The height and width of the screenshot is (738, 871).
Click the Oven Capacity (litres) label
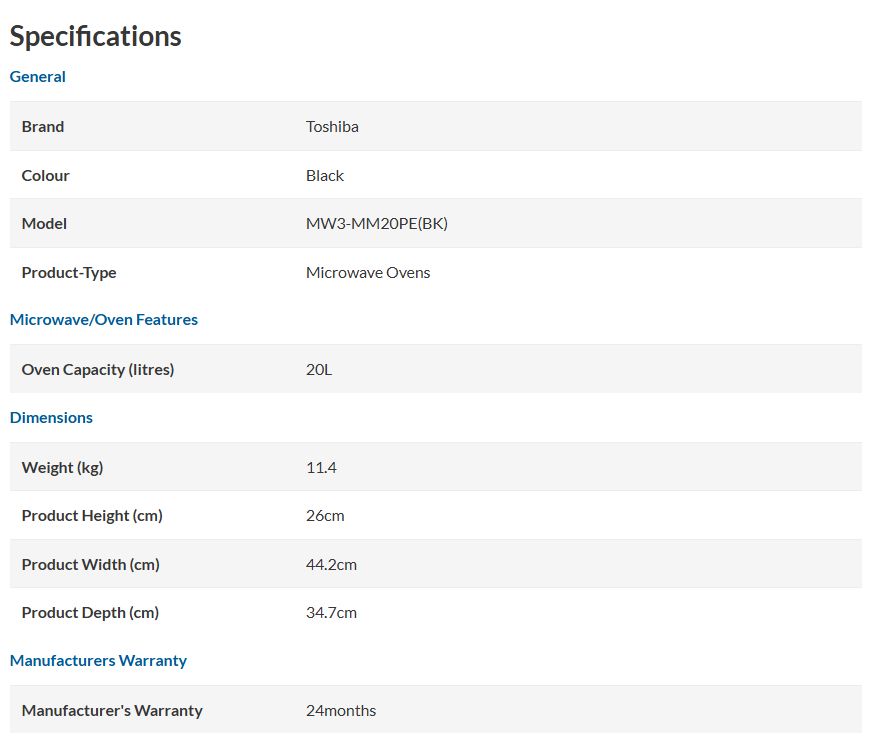(98, 370)
